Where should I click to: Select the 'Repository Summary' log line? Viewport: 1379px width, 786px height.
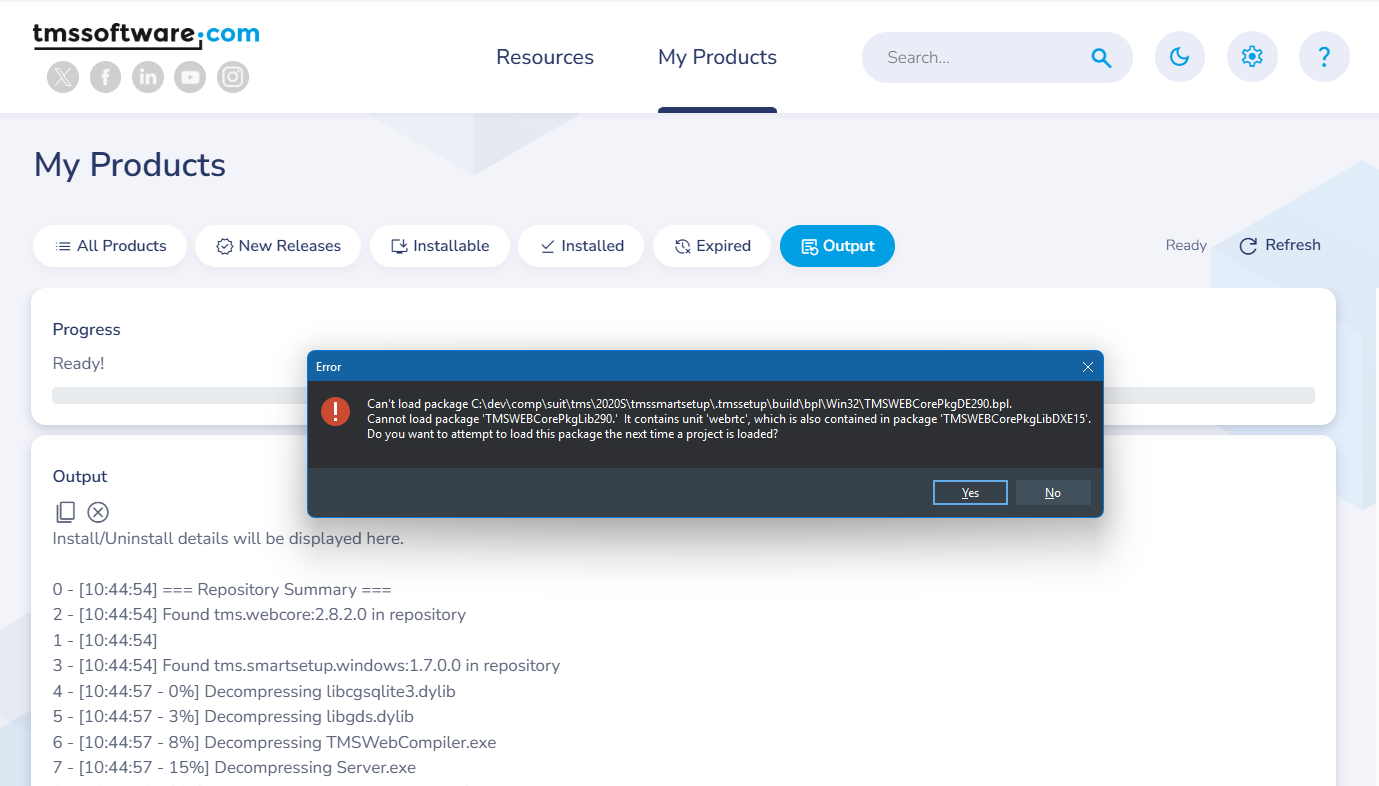coord(222,590)
